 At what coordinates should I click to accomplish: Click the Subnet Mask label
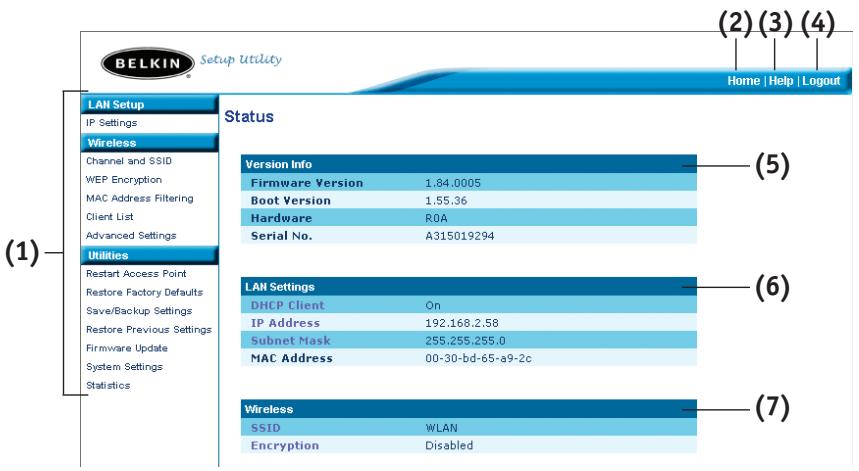pyautogui.click(x=290, y=340)
